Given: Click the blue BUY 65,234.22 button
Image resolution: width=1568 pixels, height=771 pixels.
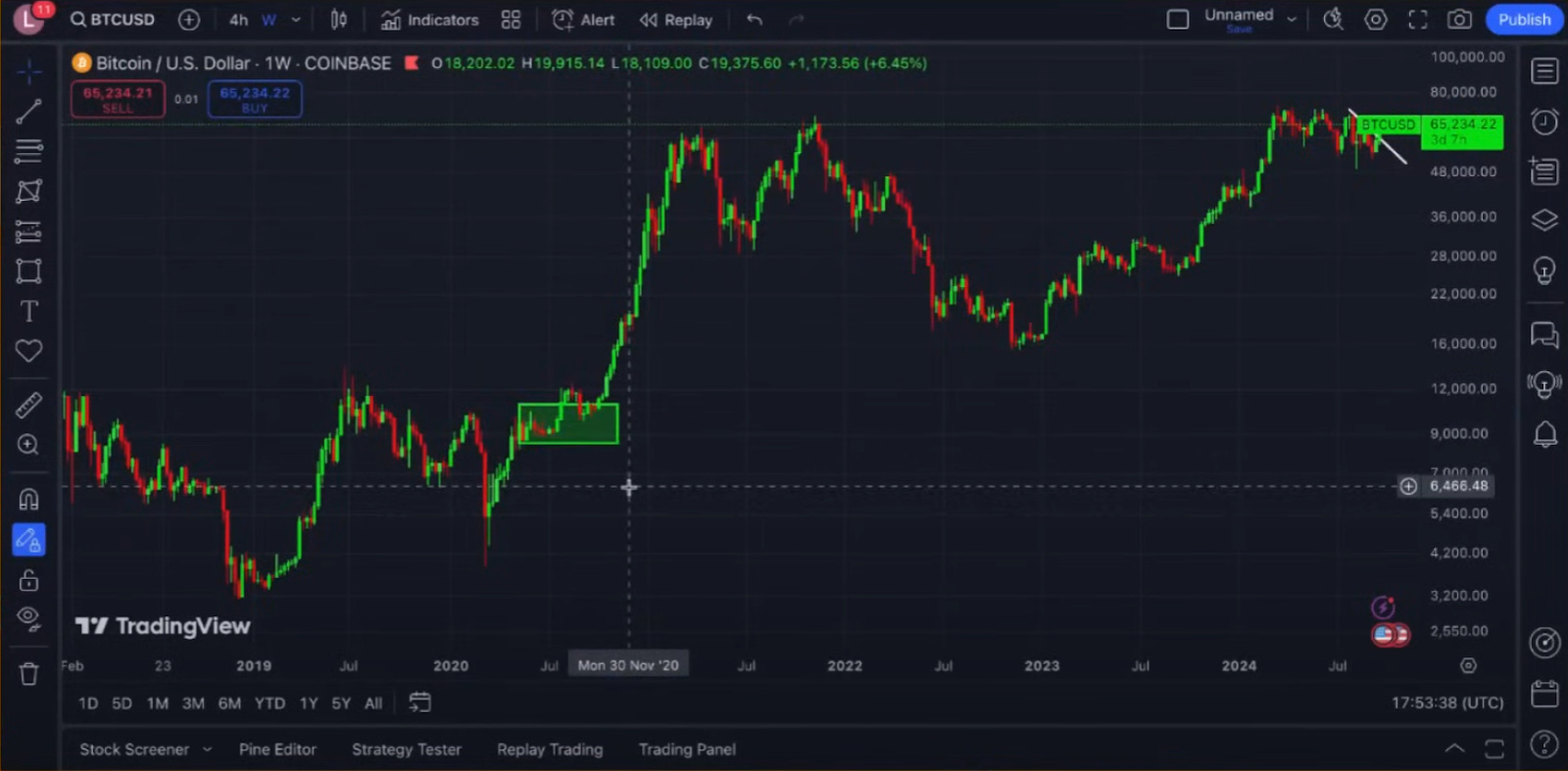Looking at the screenshot, I should coord(255,99).
